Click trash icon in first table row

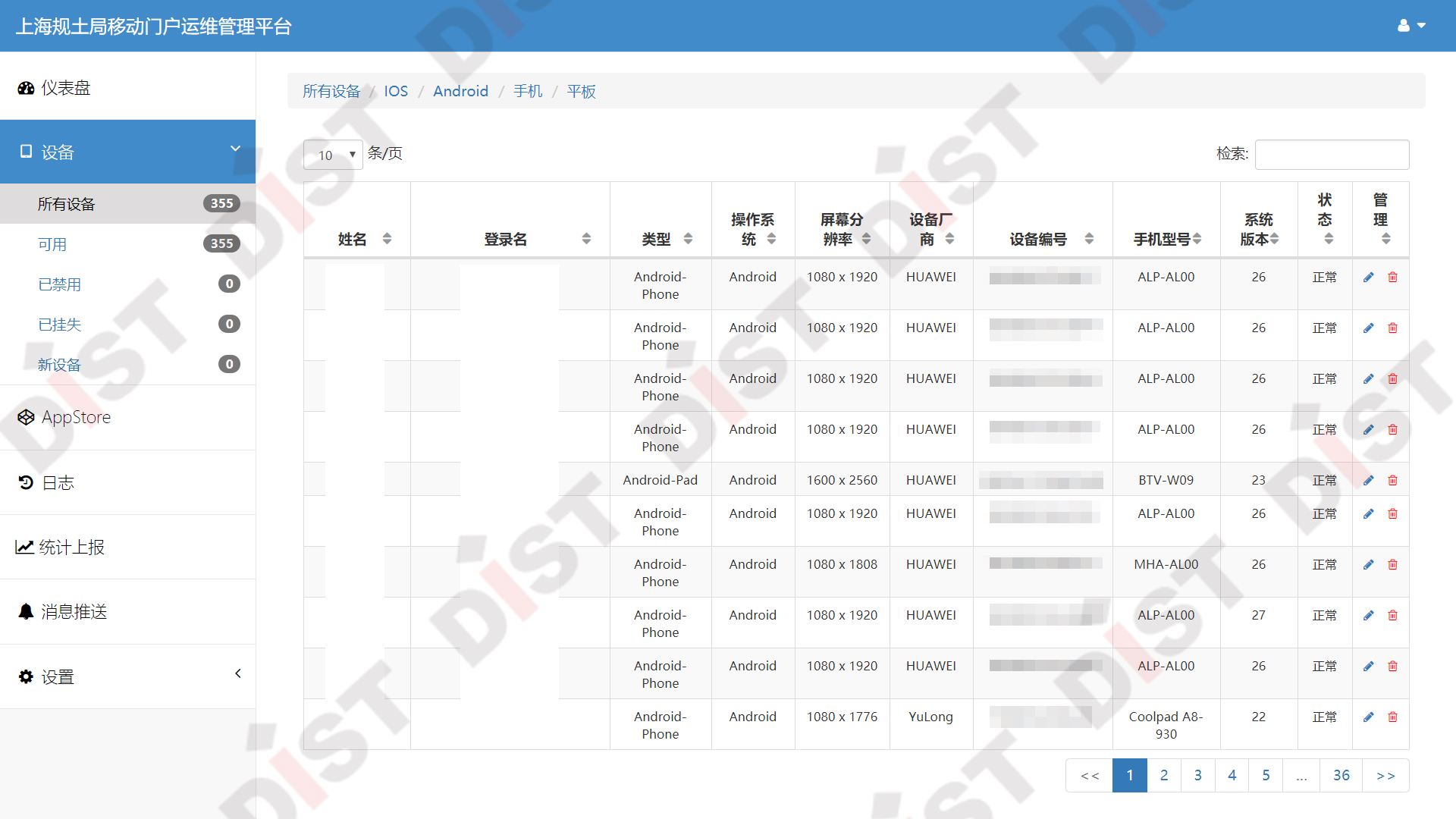(x=1392, y=277)
